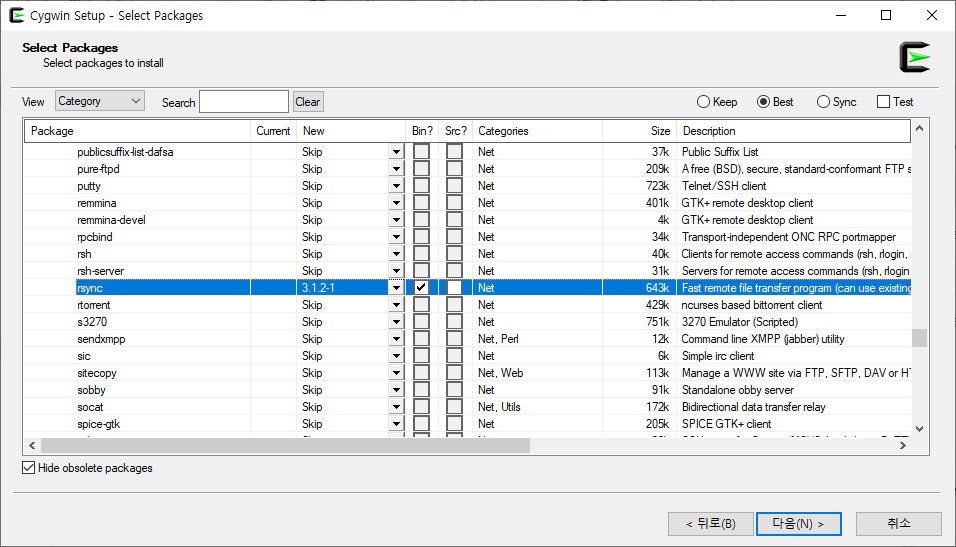The height and width of the screenshot is (547, 956).
Task: Click the scroll down arrow of the list
Action: point(919,429)
